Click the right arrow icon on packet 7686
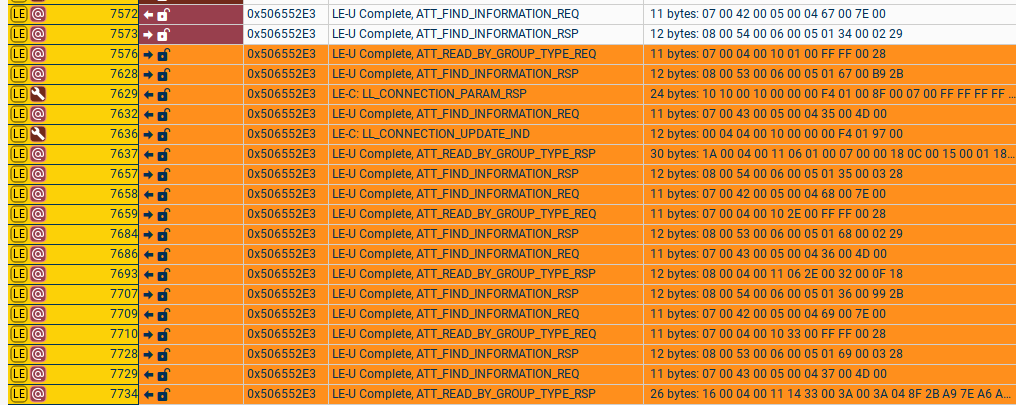1016x405 pixels. (148, 254)
